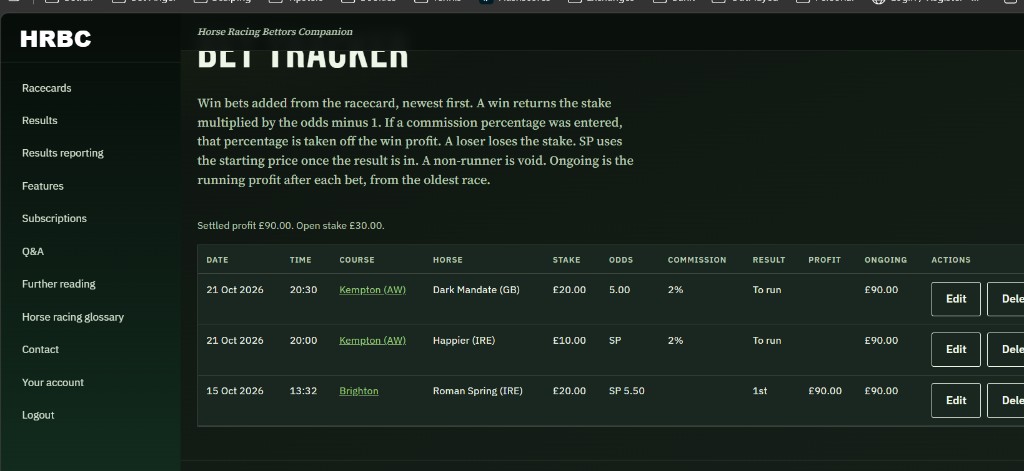1024x471 pixels.
Task: Delete the Happier (IRE) bet
Action: pyautogui.click(x=1006, y=349)
